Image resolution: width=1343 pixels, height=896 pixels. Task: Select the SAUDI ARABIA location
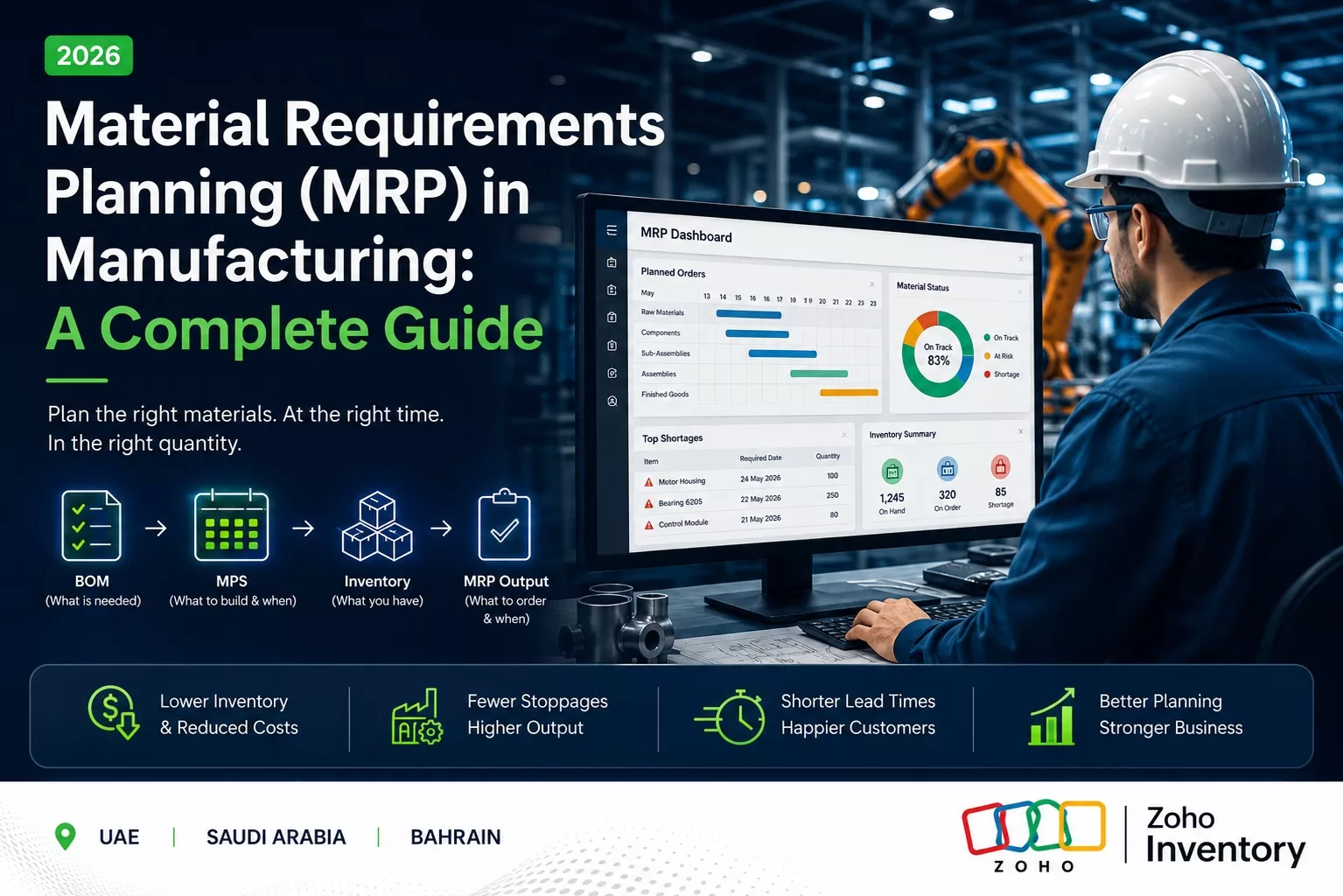tap(276, 837)
